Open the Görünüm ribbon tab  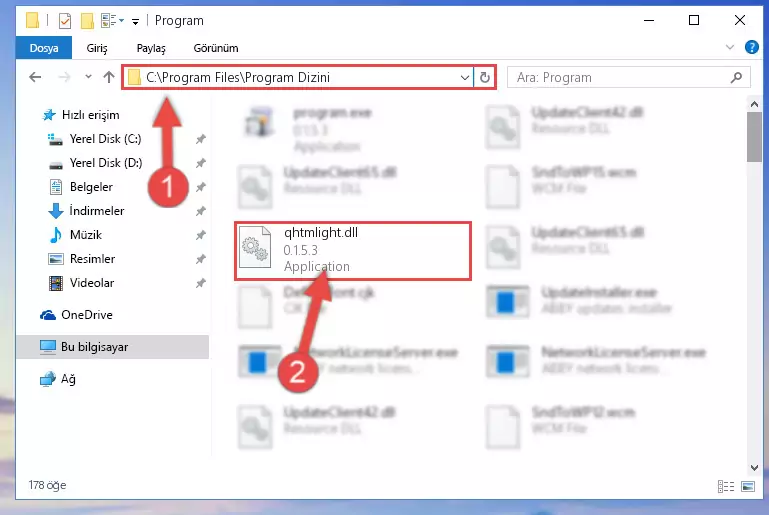click(x=216, y=48)
